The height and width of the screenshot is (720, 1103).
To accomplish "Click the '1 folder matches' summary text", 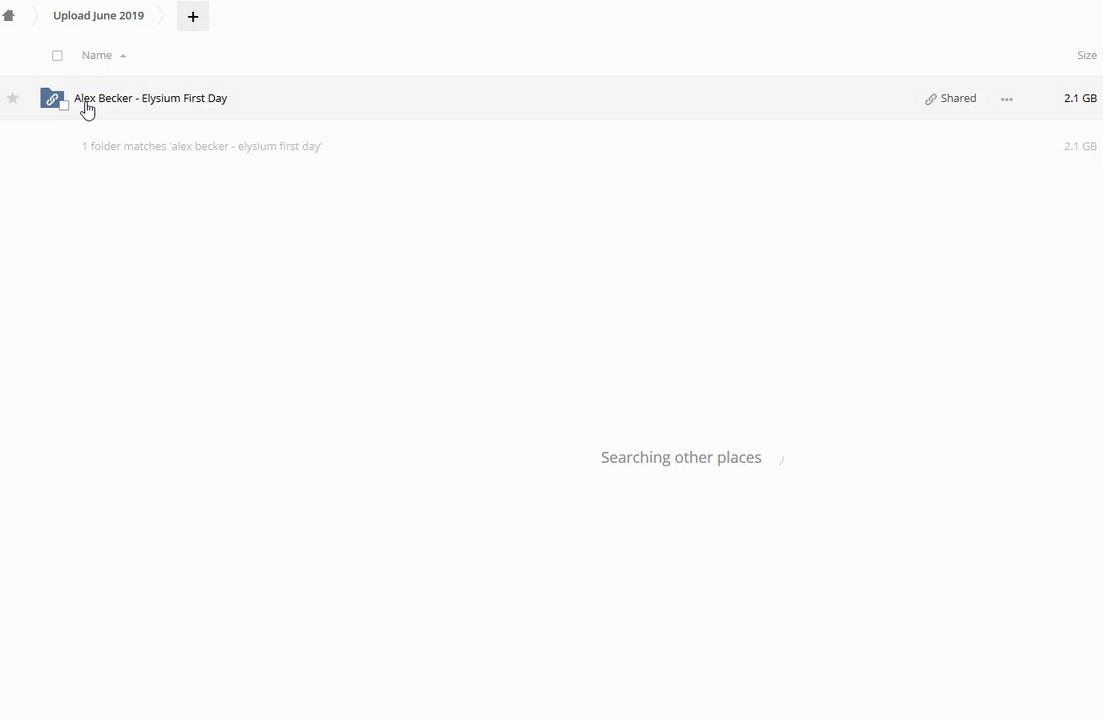I will pyautogui.click(x=202, y=146).
